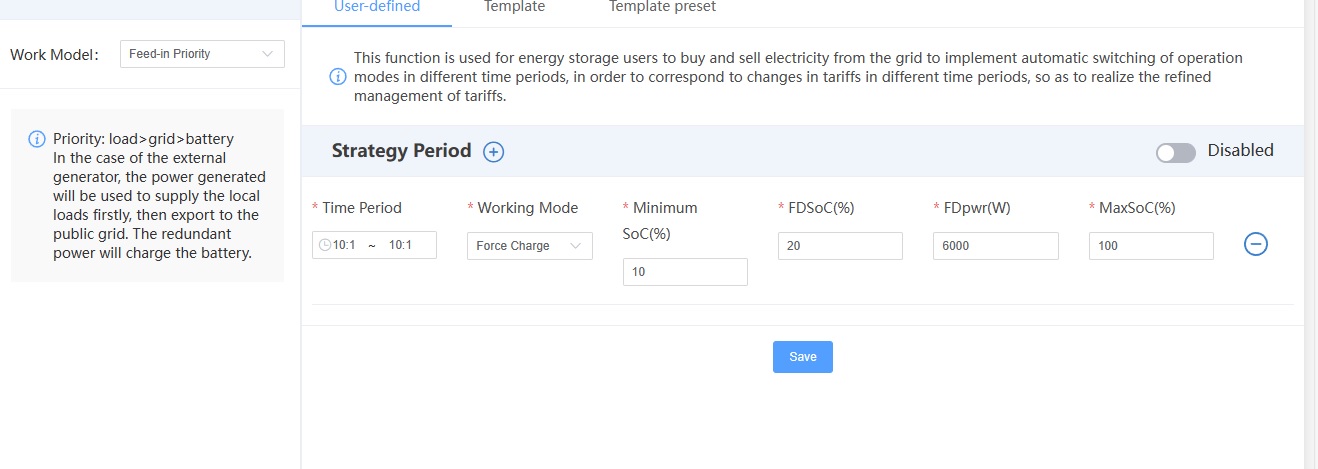
Task: Open the Template tab
Action: tap(514, 7)
